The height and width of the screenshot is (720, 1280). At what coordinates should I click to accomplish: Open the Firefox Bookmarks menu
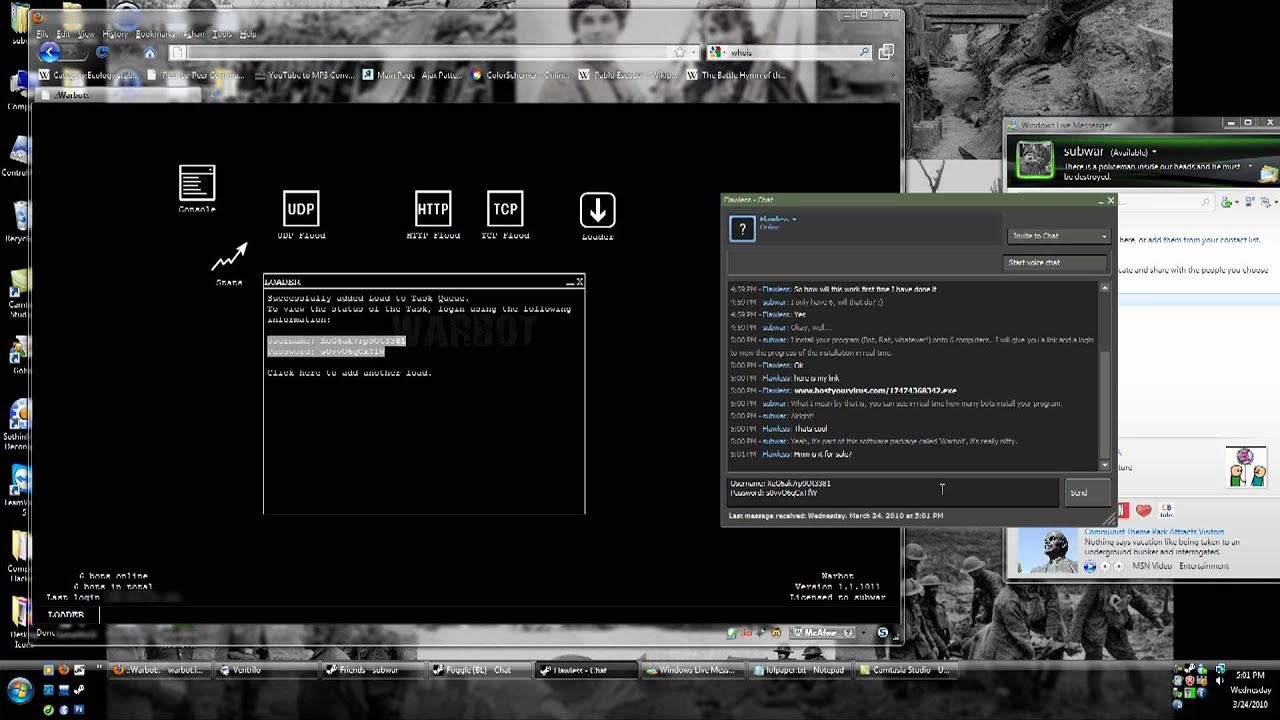[x=155, y=34]
